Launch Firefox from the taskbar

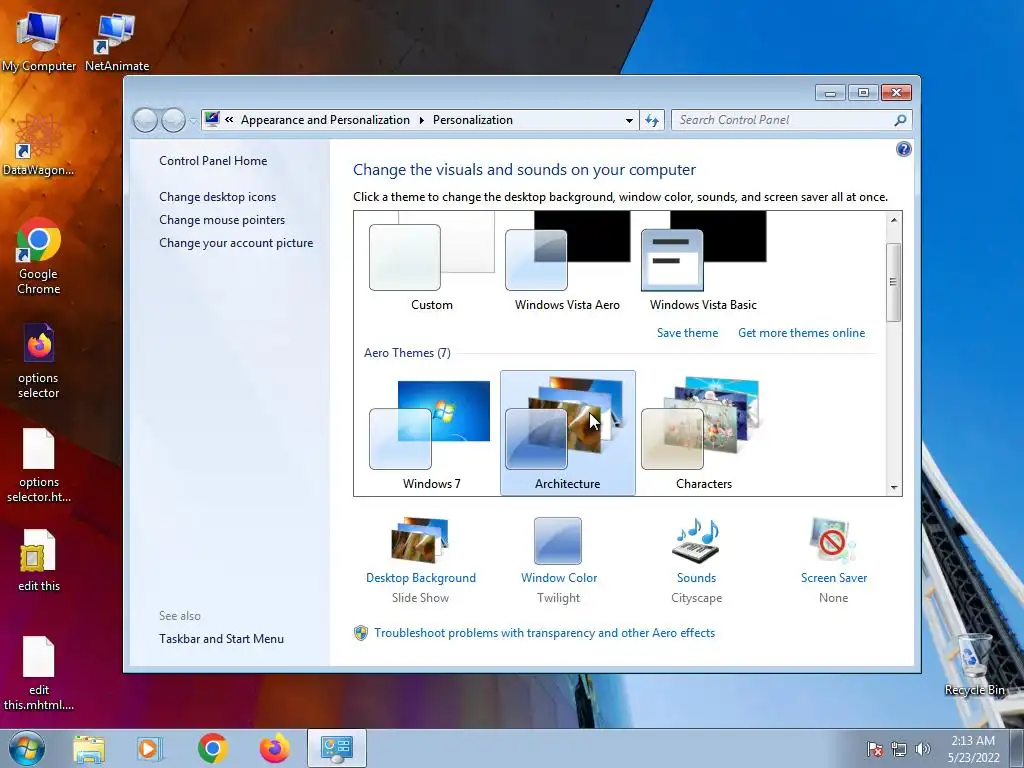click(x=275, y=748)
